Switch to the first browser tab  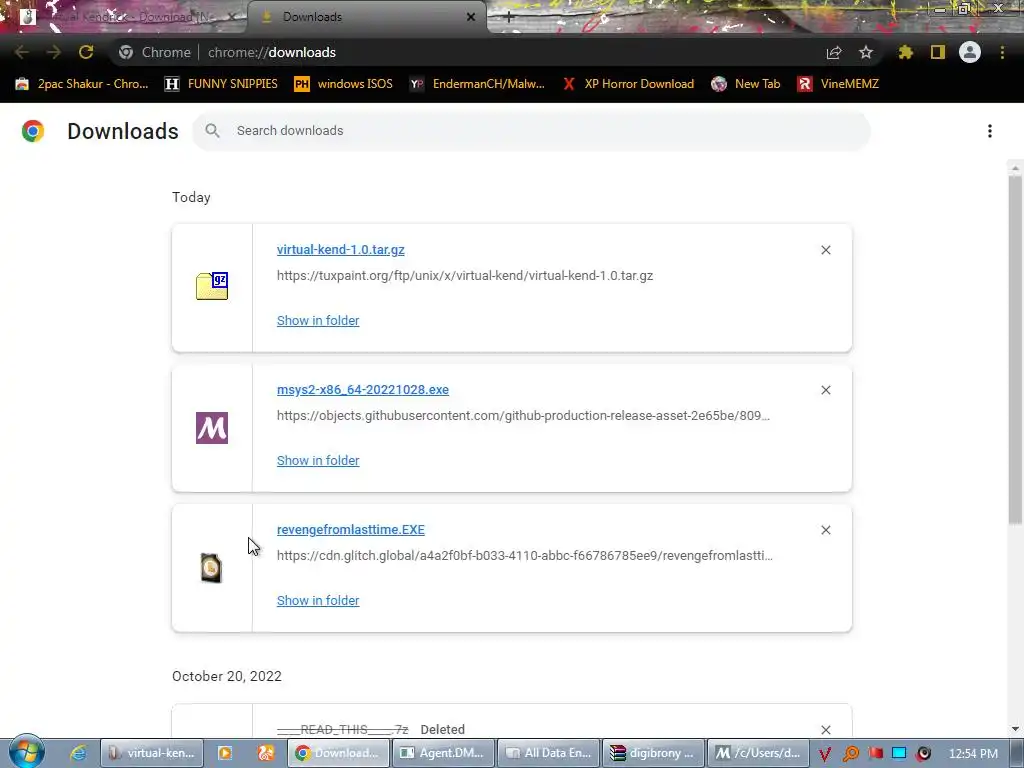[127, 17]
